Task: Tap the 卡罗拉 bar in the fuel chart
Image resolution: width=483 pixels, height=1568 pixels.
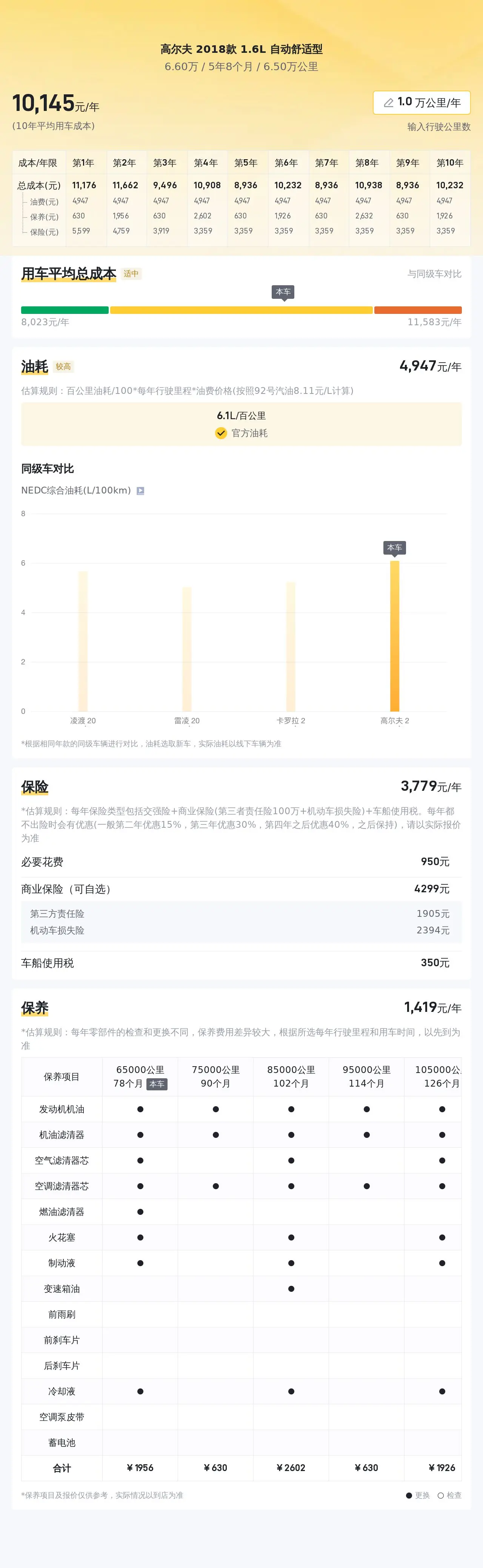Action: tap(291, 646)
